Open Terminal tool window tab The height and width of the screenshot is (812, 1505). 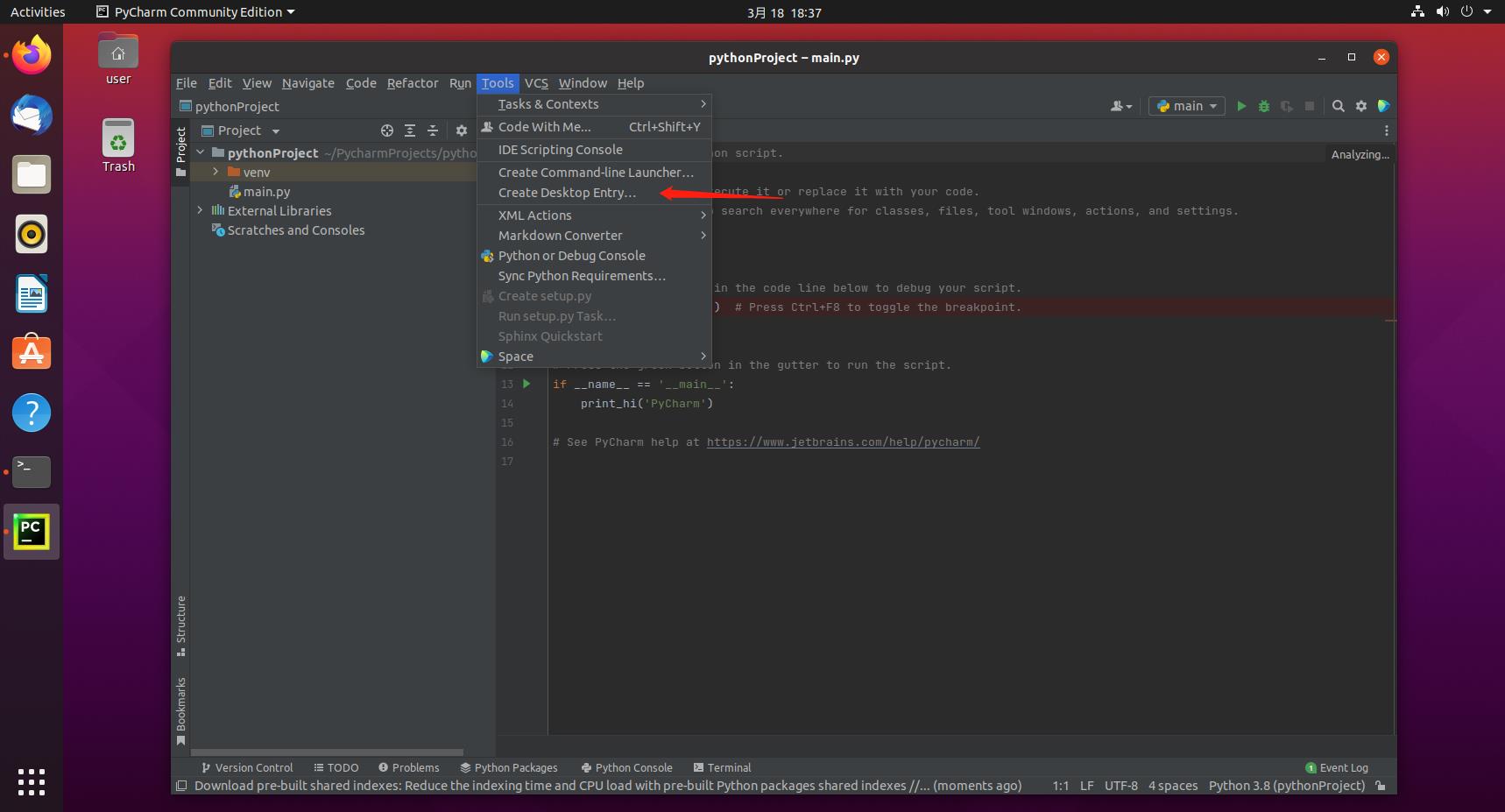pyautogui.click(x=722, y=767)
